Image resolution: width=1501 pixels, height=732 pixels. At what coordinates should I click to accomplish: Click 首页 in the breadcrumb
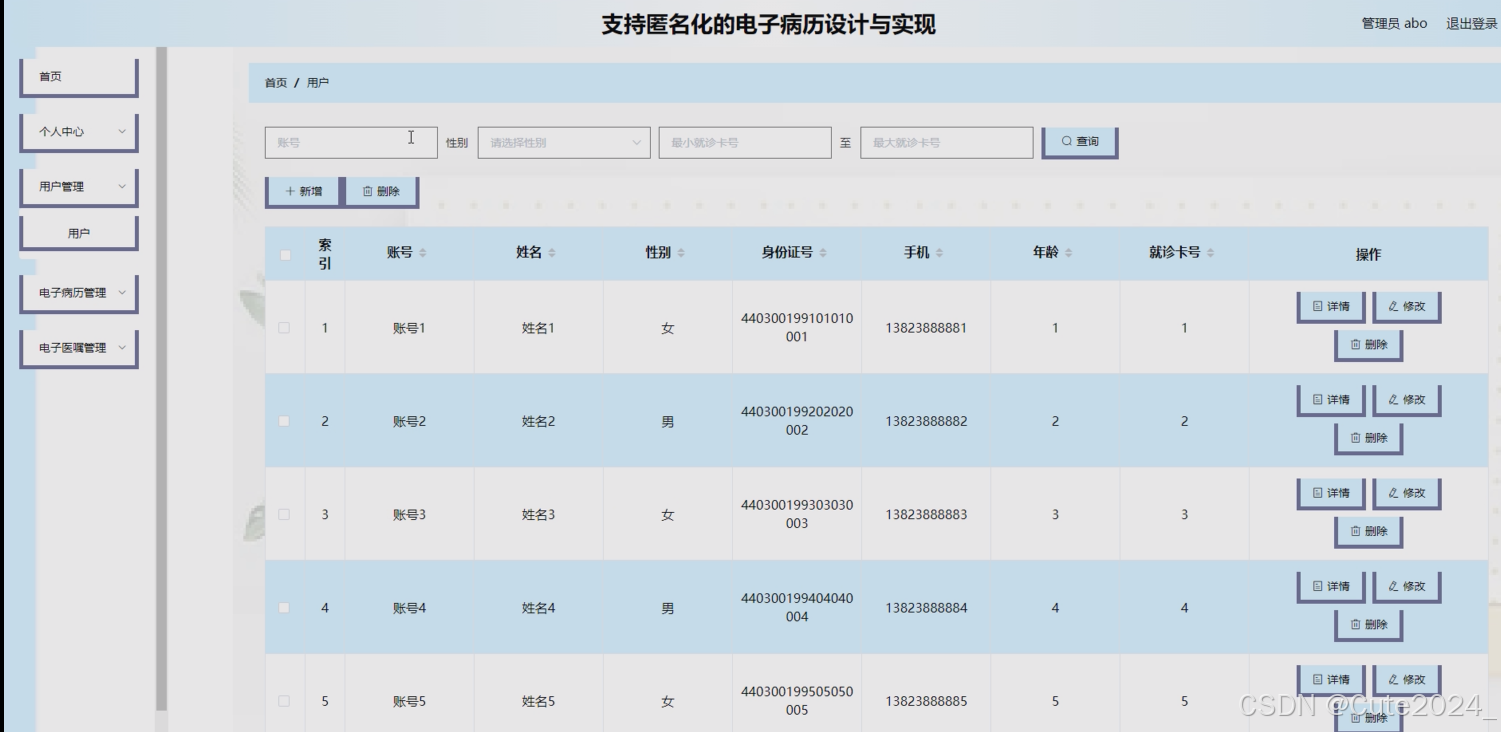(x=276, y=83)
